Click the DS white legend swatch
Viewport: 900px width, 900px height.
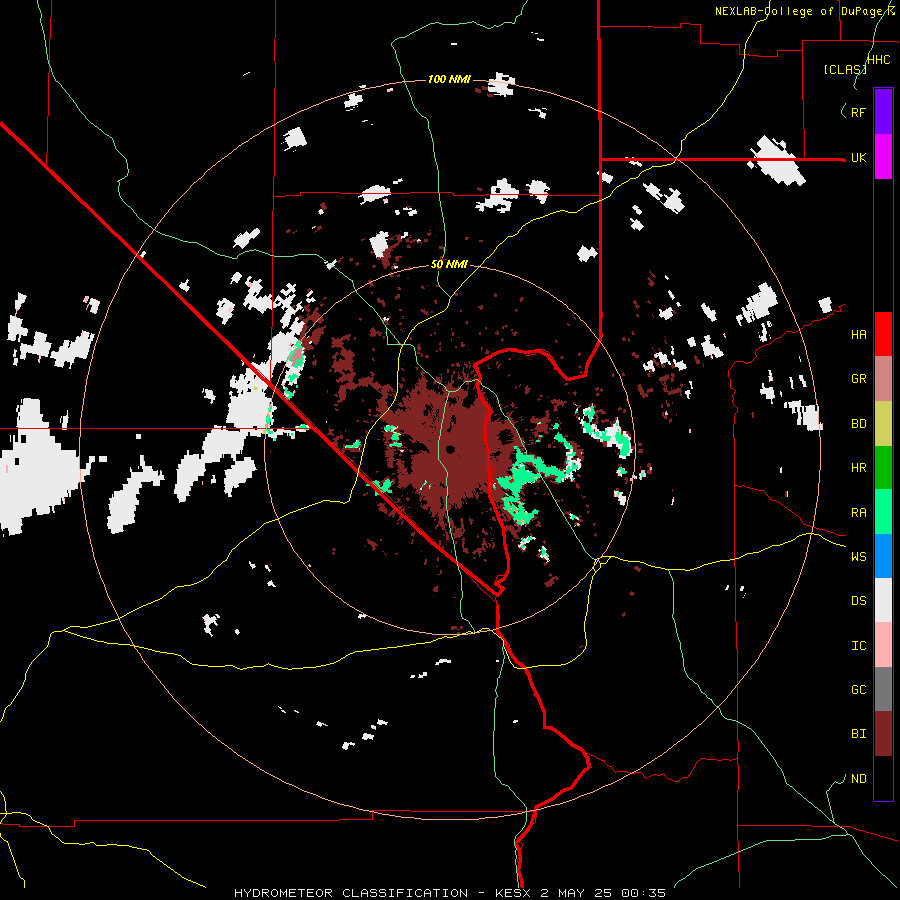point(883,600)
